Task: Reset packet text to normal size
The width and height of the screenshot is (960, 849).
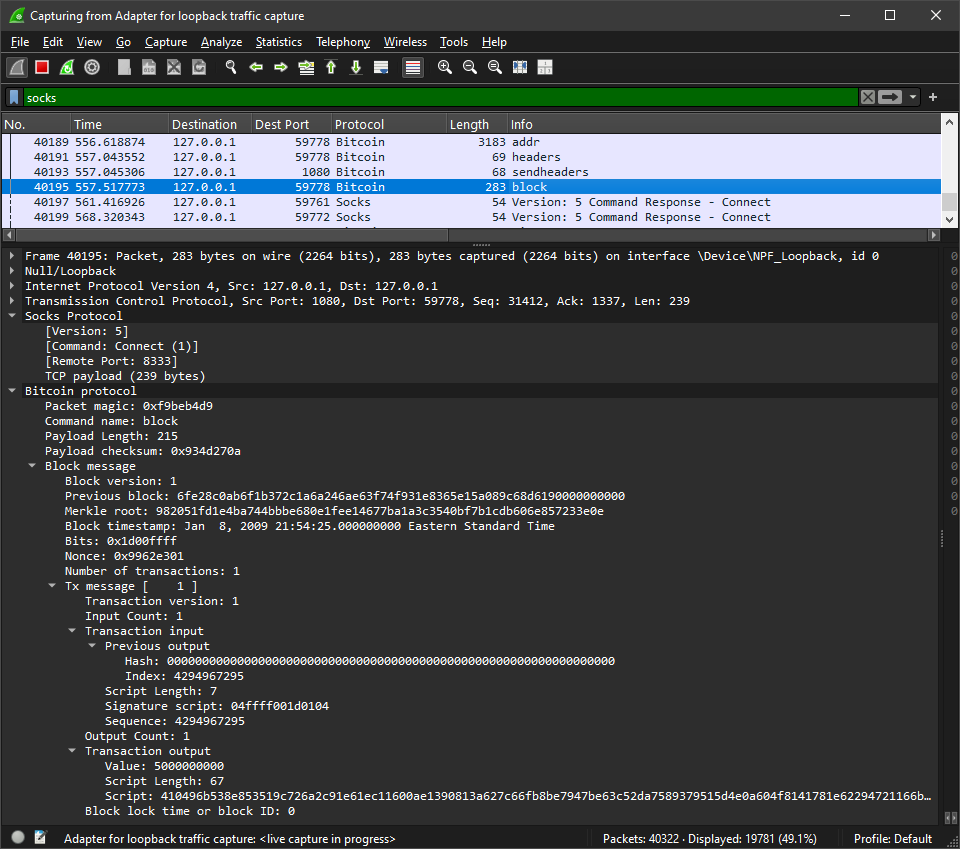Action: point(495,67)
